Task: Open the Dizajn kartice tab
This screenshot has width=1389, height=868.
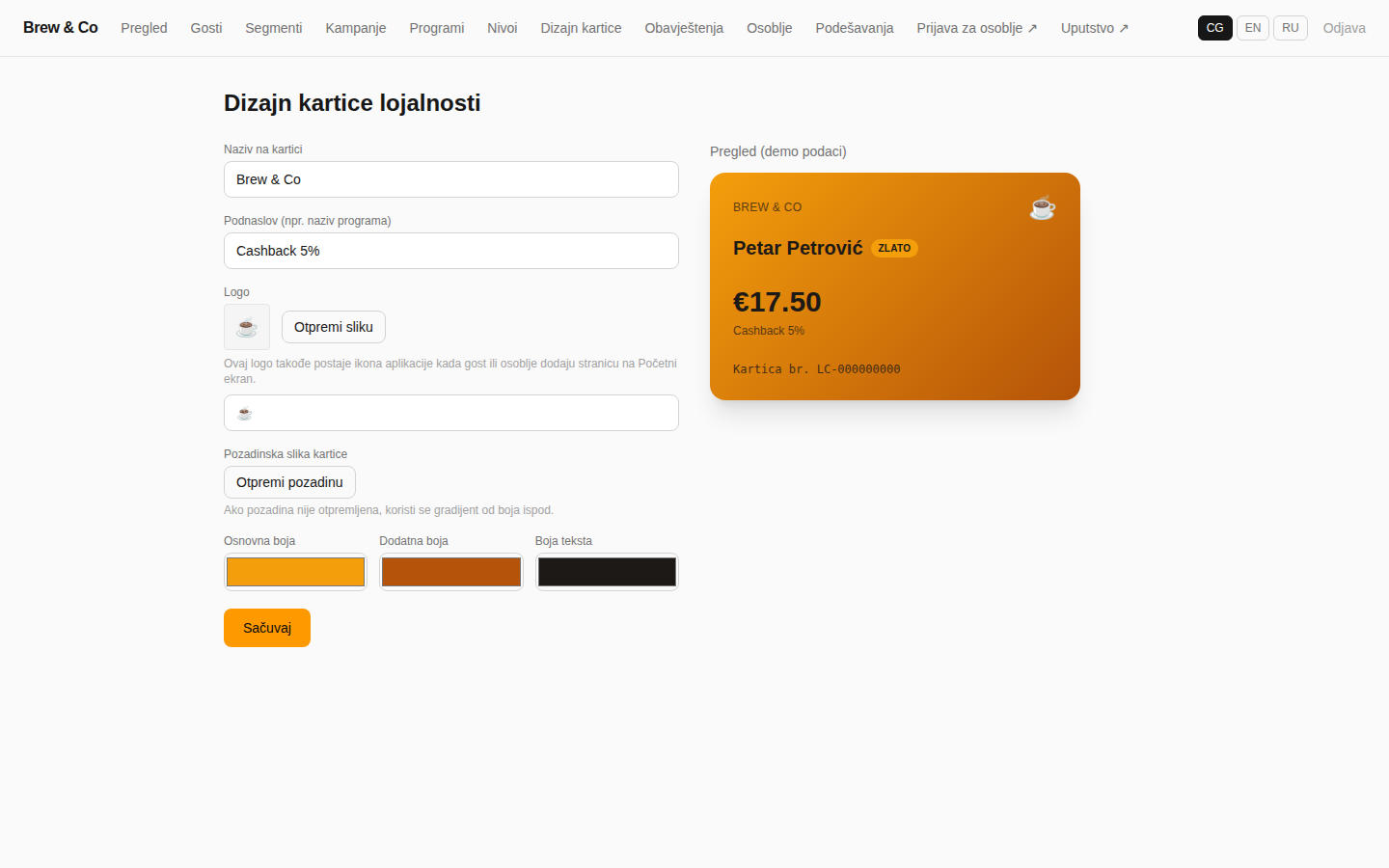Action: coord(581,28)
